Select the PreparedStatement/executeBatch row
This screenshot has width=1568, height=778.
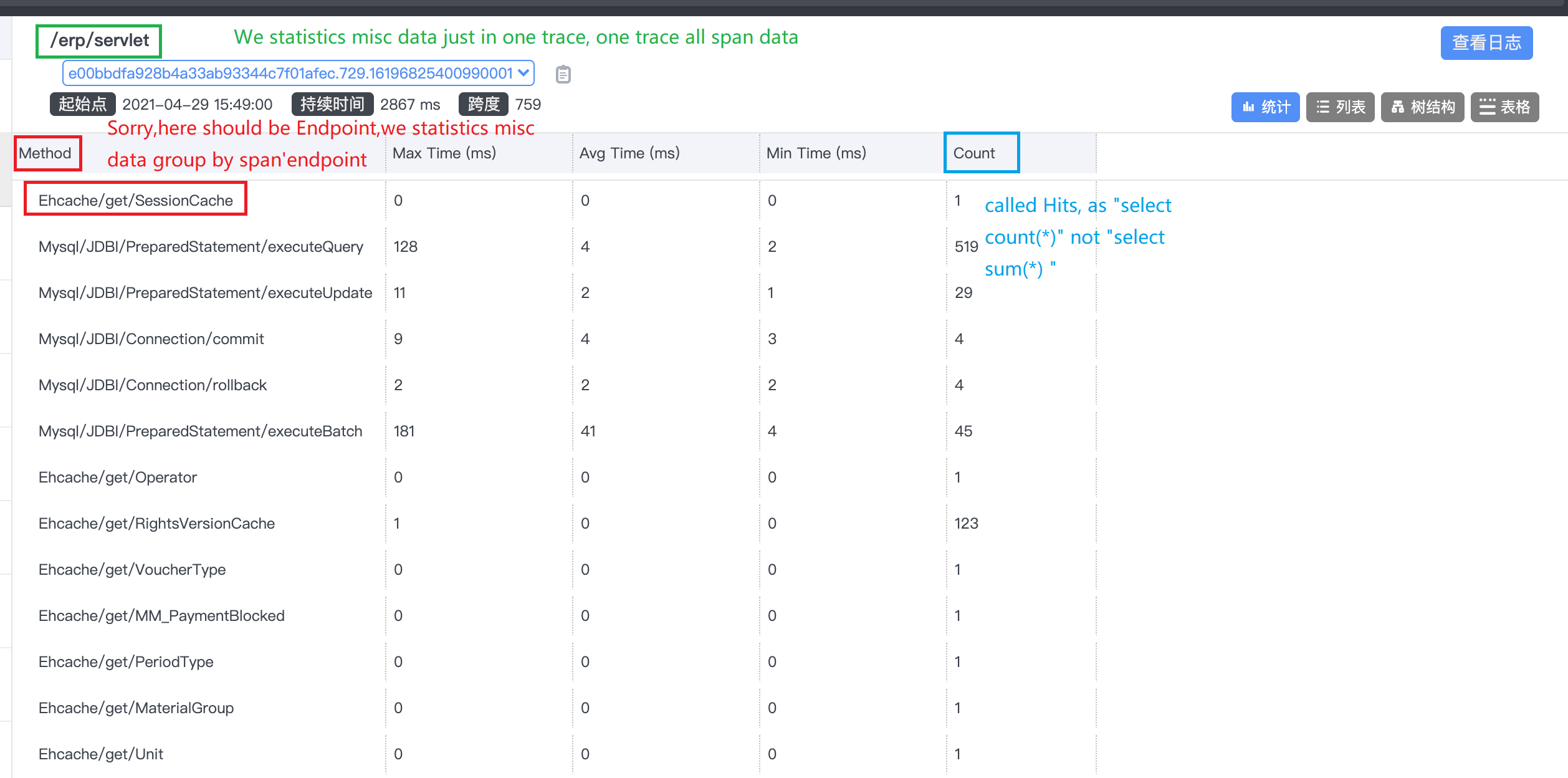200,431
